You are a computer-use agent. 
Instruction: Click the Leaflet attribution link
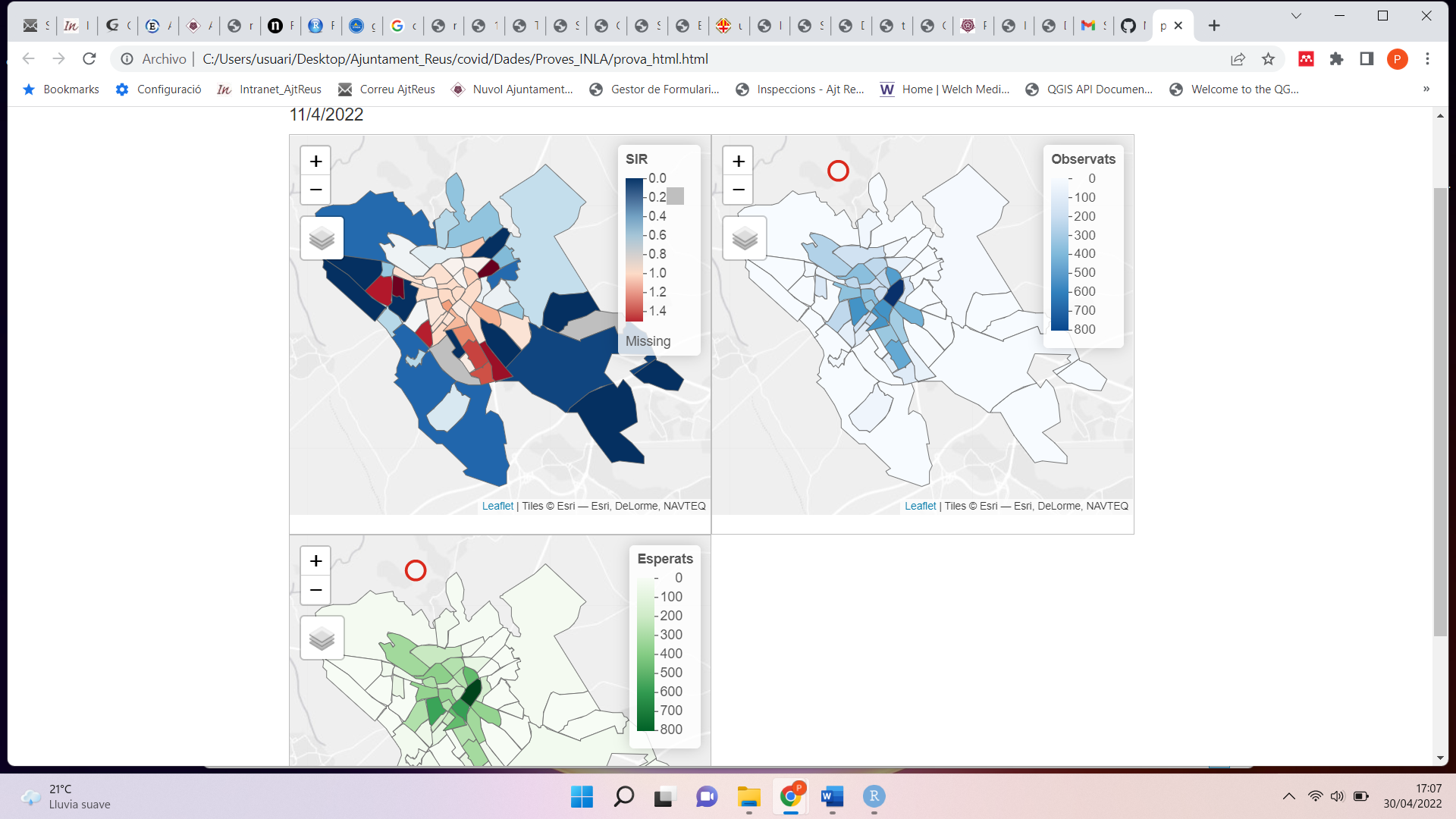tap(497, 505)
